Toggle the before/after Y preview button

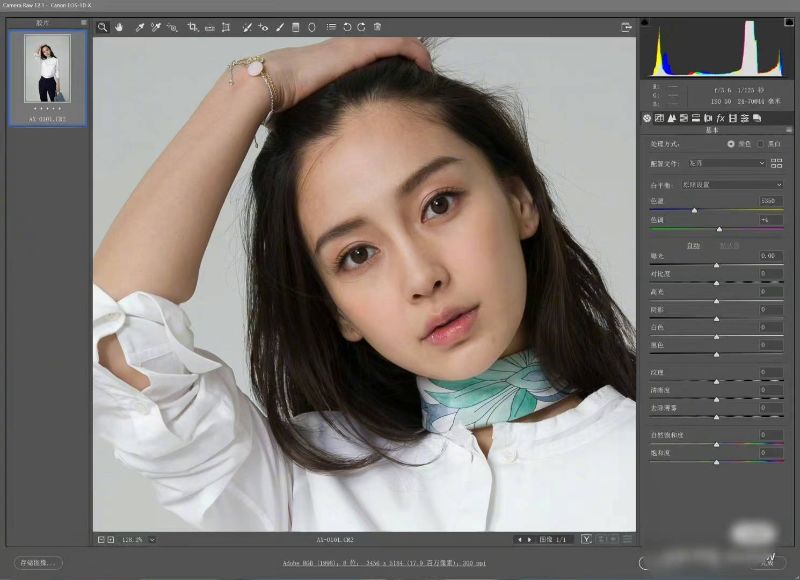click(586, 540)
